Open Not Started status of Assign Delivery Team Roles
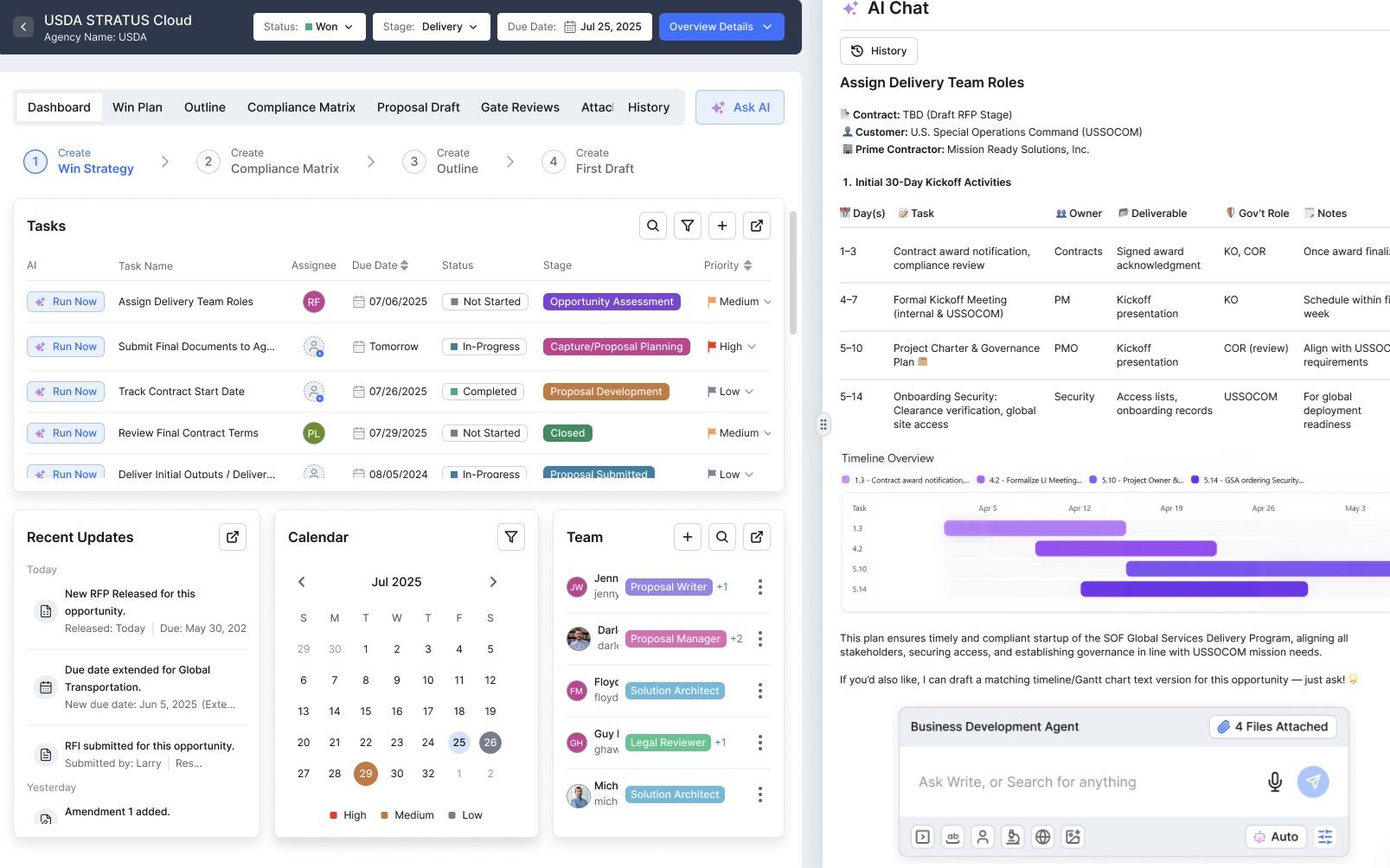Screen dimensions: 1390x868 484,302
